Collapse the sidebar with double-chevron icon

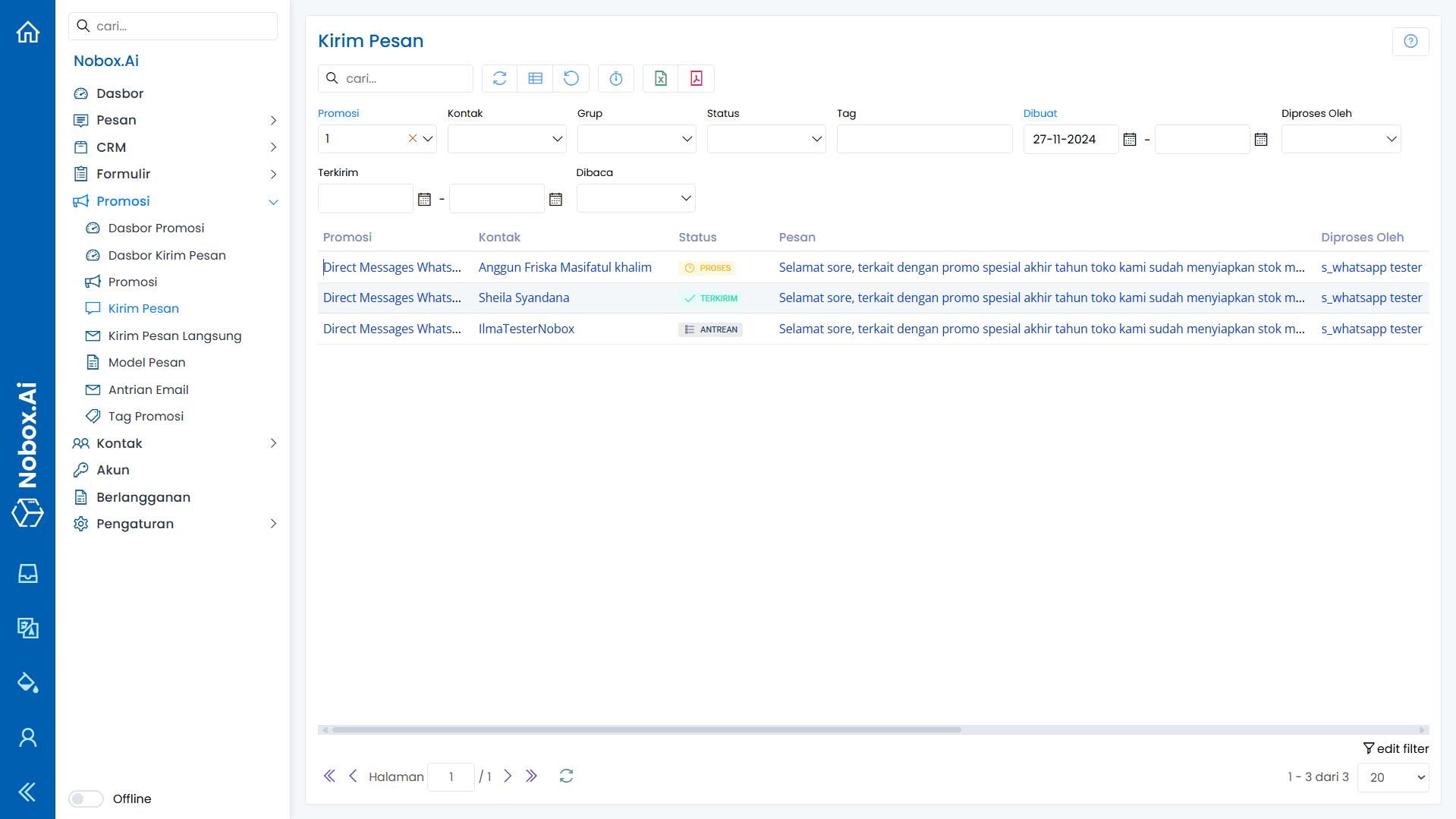tap(27, 792)
